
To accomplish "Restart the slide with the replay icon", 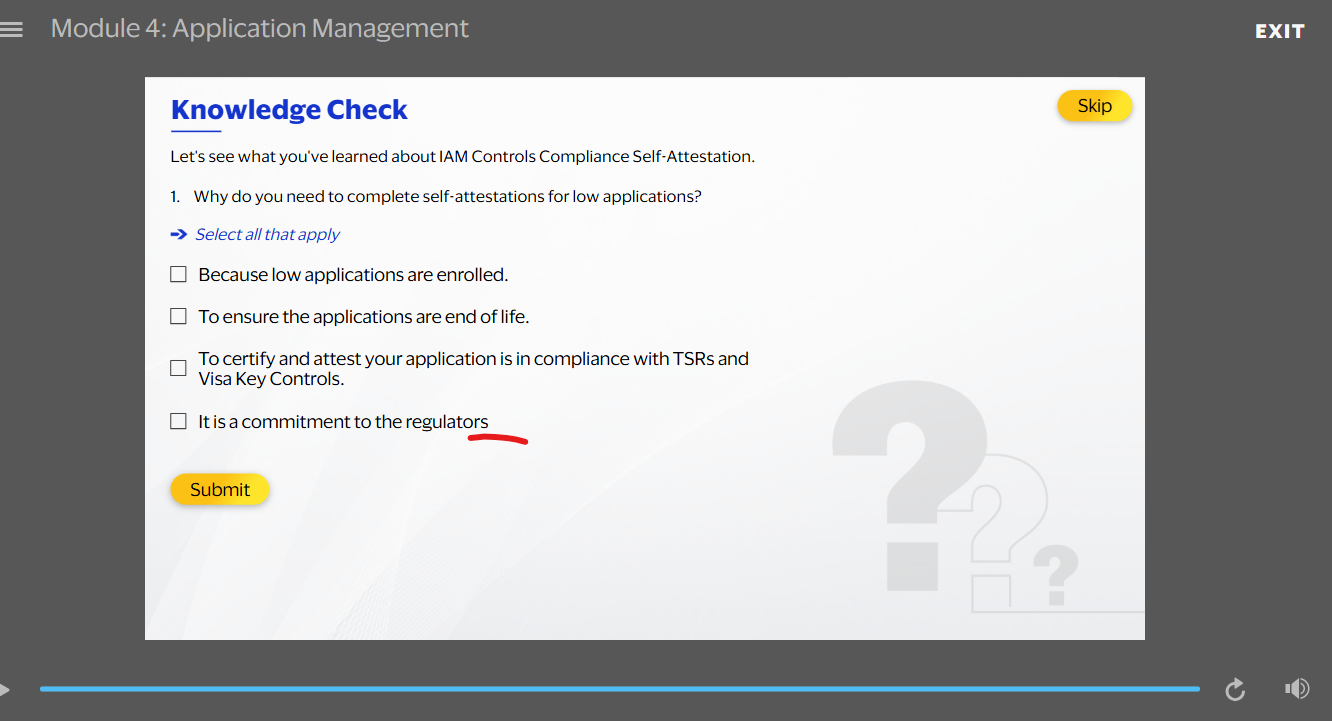I will tap(1235, 689).
